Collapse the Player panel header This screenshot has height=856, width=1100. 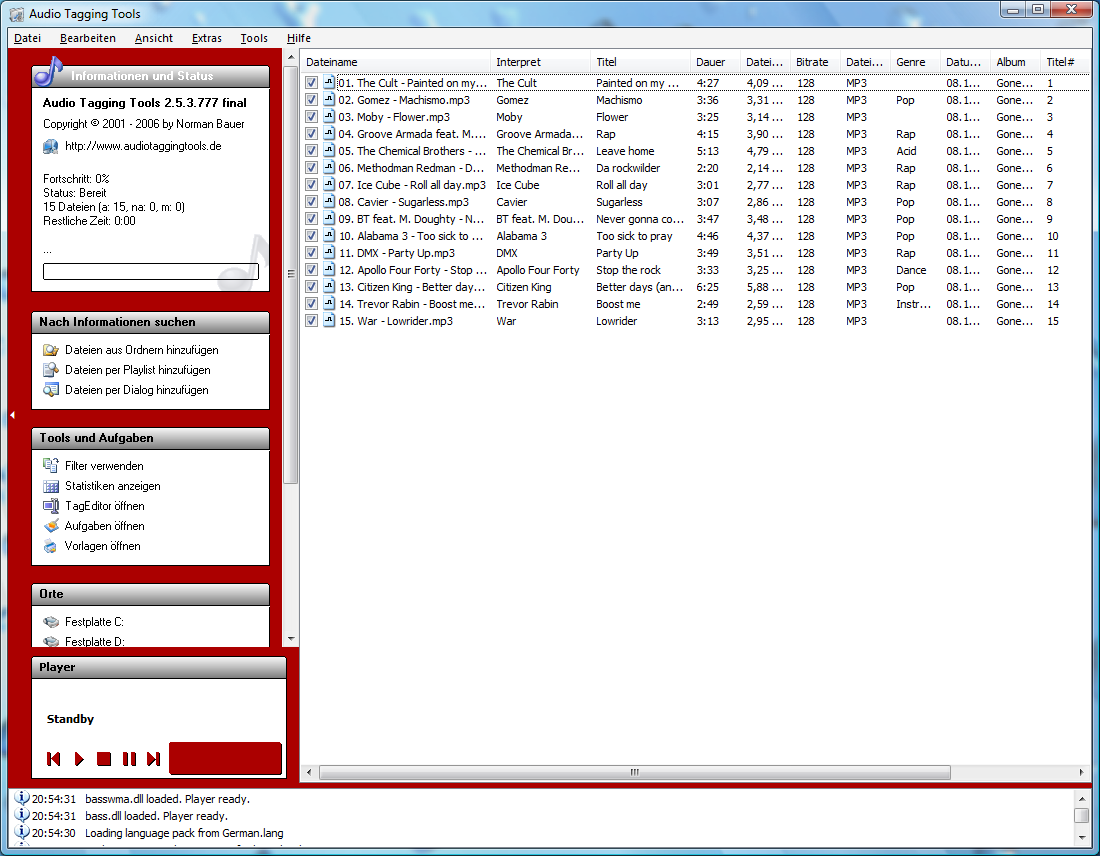click(x=159, y=667)
